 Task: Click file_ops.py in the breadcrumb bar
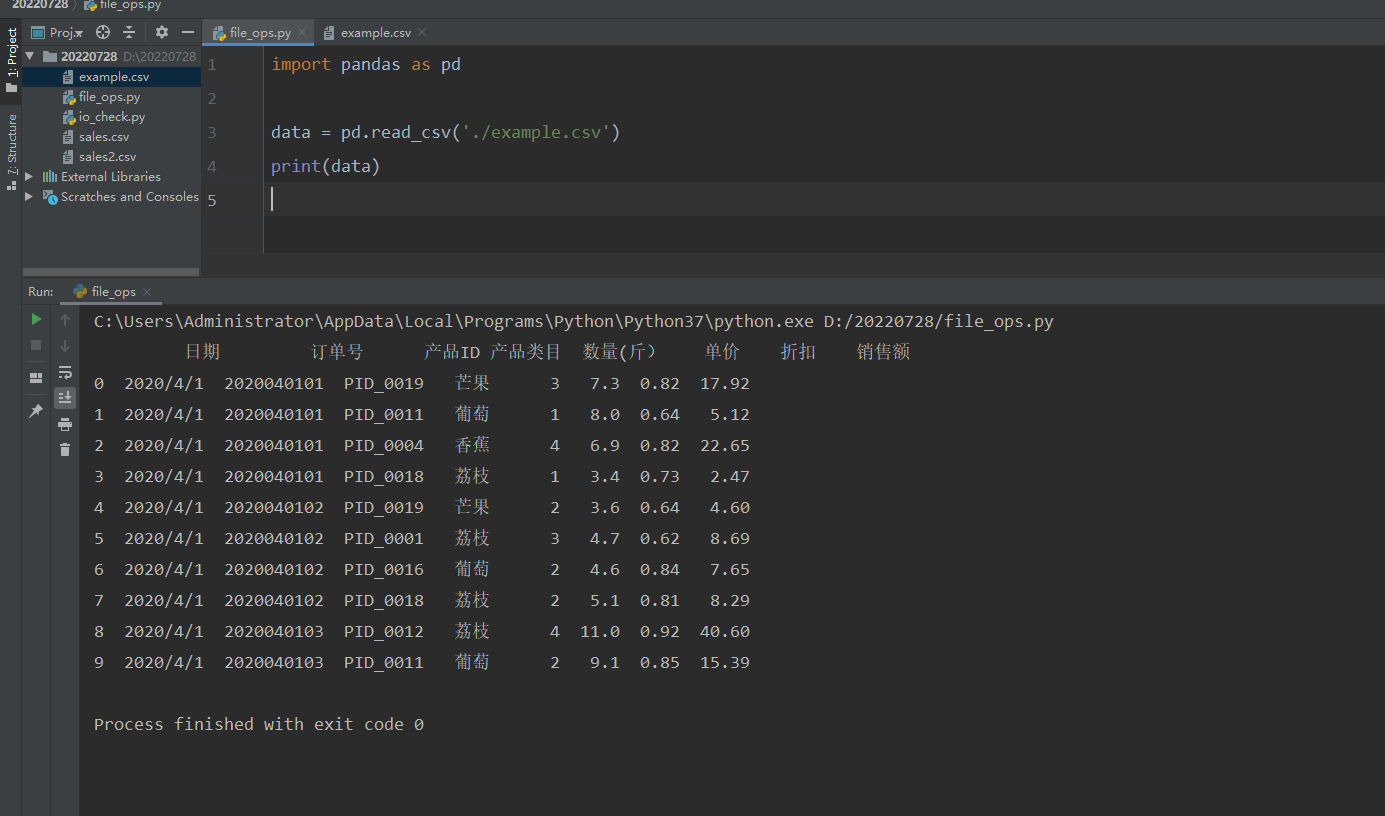pos(122,5)
